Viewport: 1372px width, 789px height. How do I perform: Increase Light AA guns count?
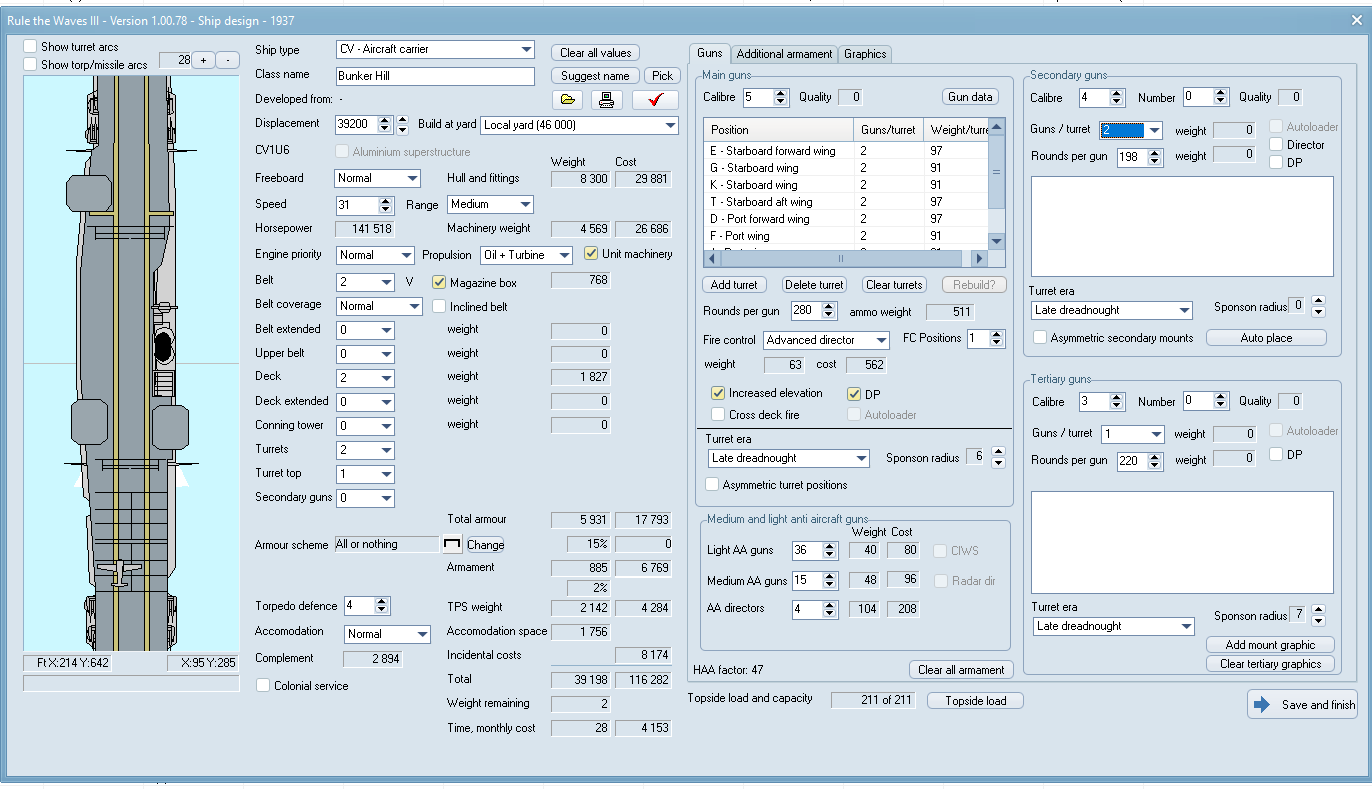pyautogui.click(x=829, y=546)
